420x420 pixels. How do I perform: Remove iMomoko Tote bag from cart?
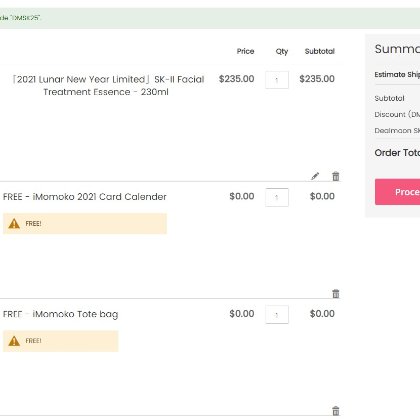click(x=336, y=411)
